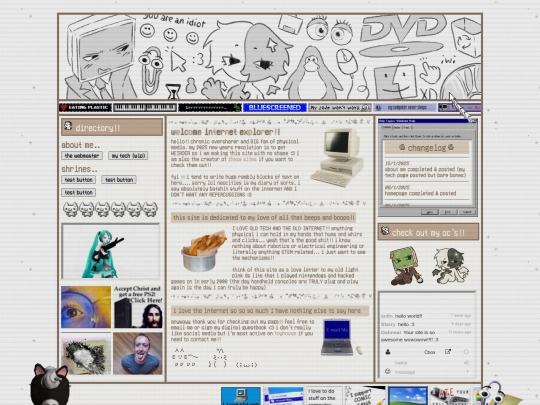Click 'i love the internet so so so much' banner
The image size is (540, 405).
click(x=270, y=311)
